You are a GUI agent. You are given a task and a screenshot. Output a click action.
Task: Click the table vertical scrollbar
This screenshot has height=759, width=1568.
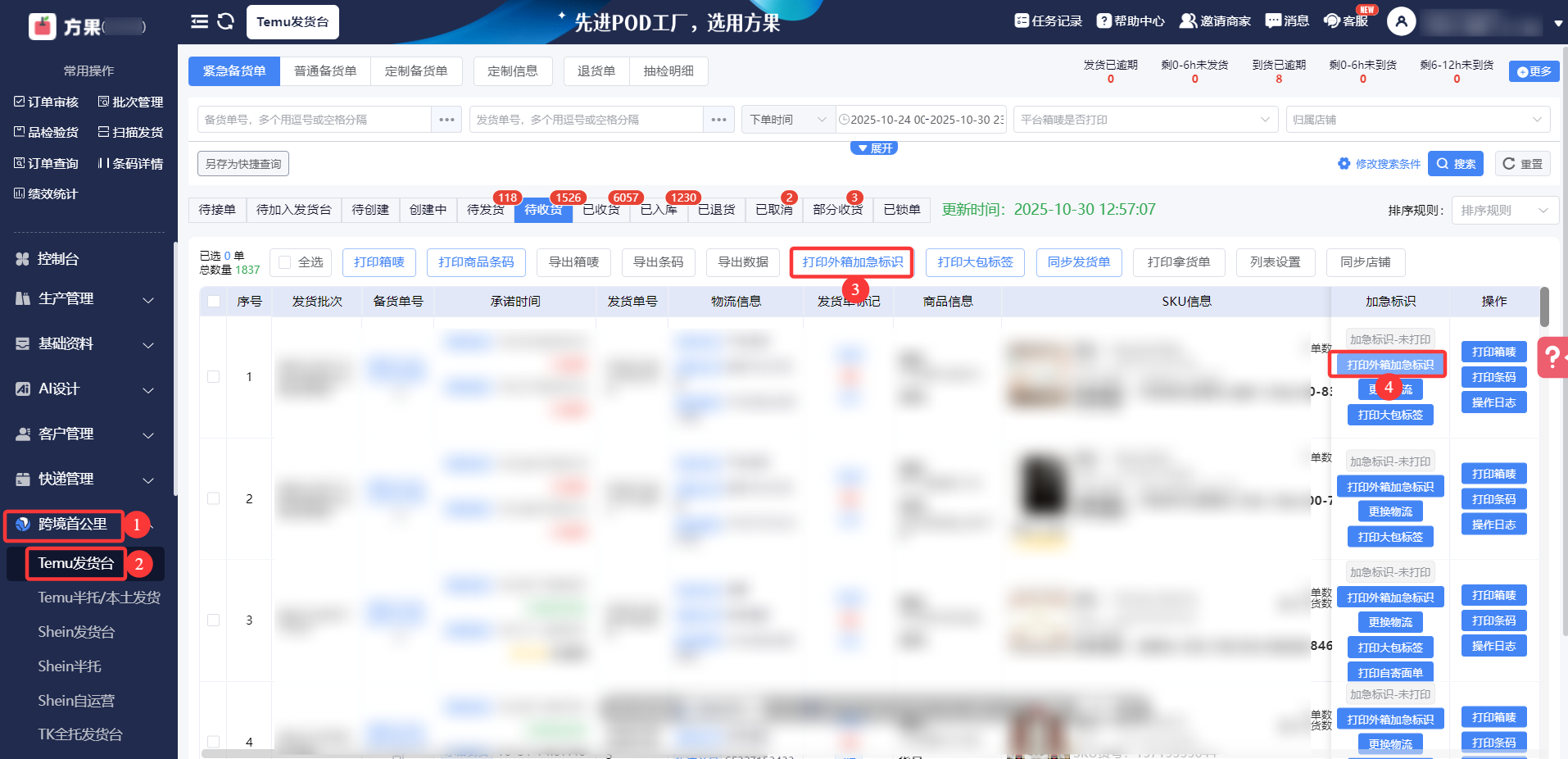point(1544,307)
